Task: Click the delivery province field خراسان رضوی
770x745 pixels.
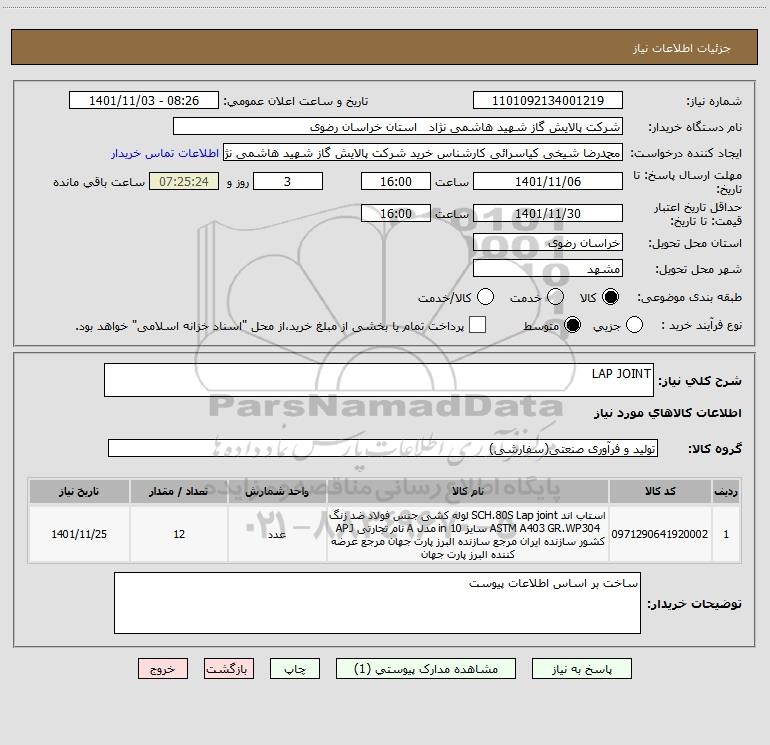Action: point(548,243)
